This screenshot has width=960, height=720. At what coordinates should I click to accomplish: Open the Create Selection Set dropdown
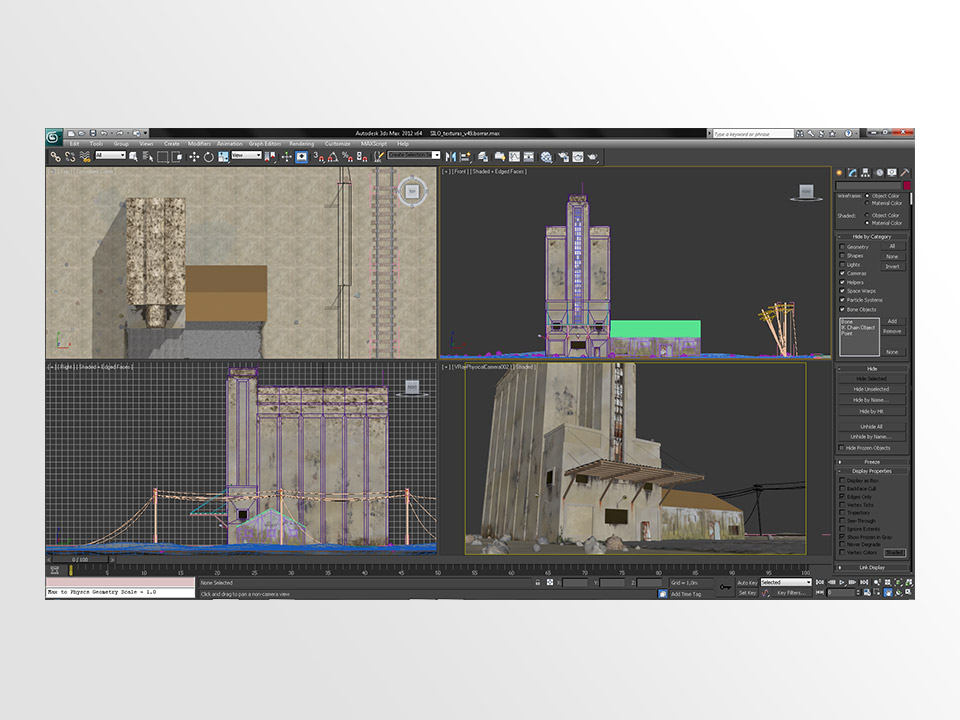pyautogui.click(x=413, y=156)
